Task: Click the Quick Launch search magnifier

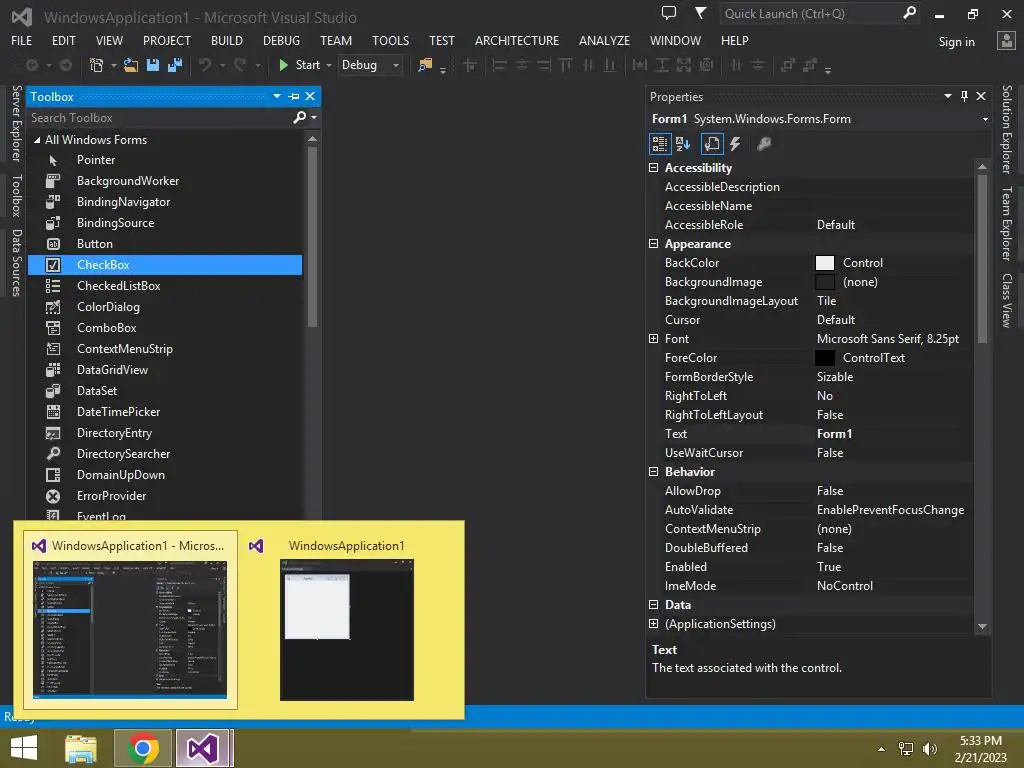Action: (x=909, y=13)
